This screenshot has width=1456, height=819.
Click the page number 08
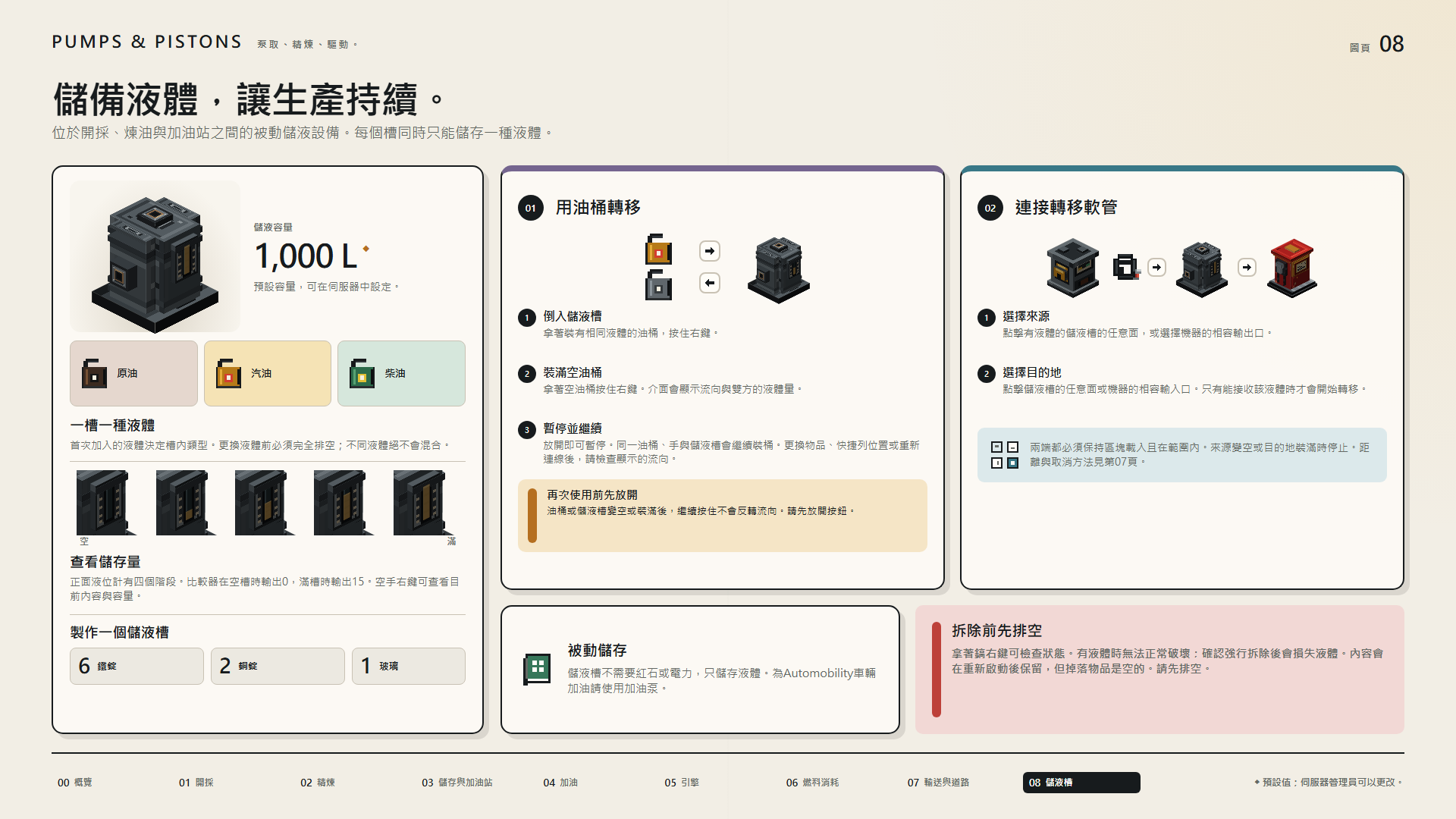click(1392, 44)
